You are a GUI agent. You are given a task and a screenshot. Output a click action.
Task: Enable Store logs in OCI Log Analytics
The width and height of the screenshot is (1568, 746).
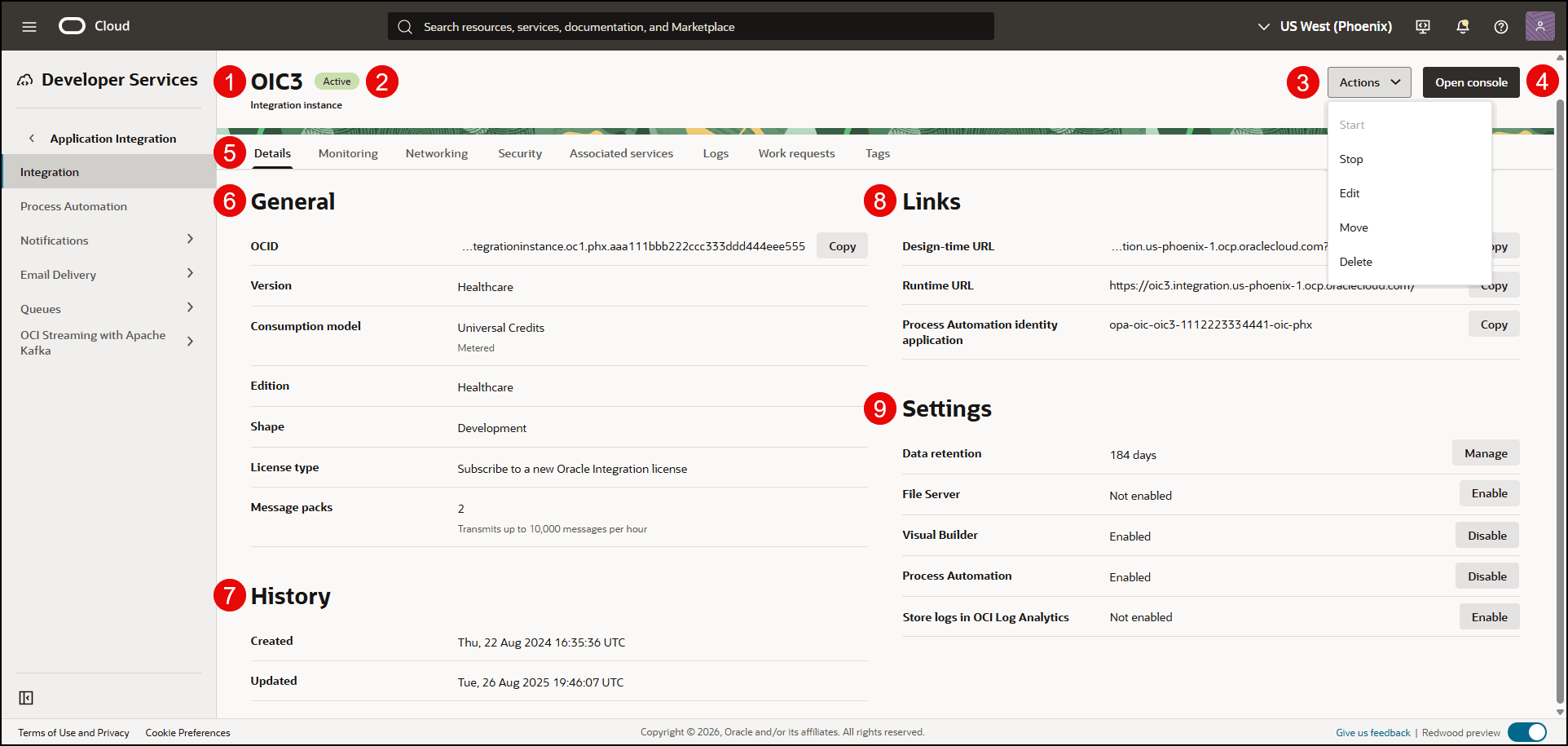pos(1489,617)
